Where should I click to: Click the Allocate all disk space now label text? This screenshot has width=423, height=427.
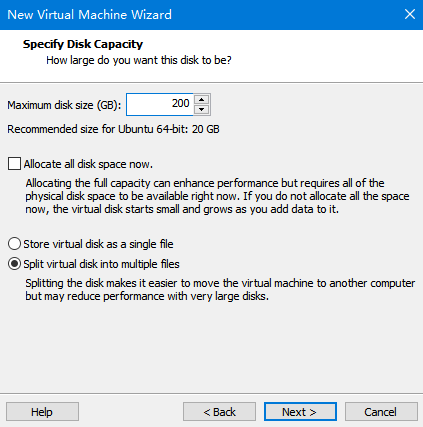coord(88,164)
